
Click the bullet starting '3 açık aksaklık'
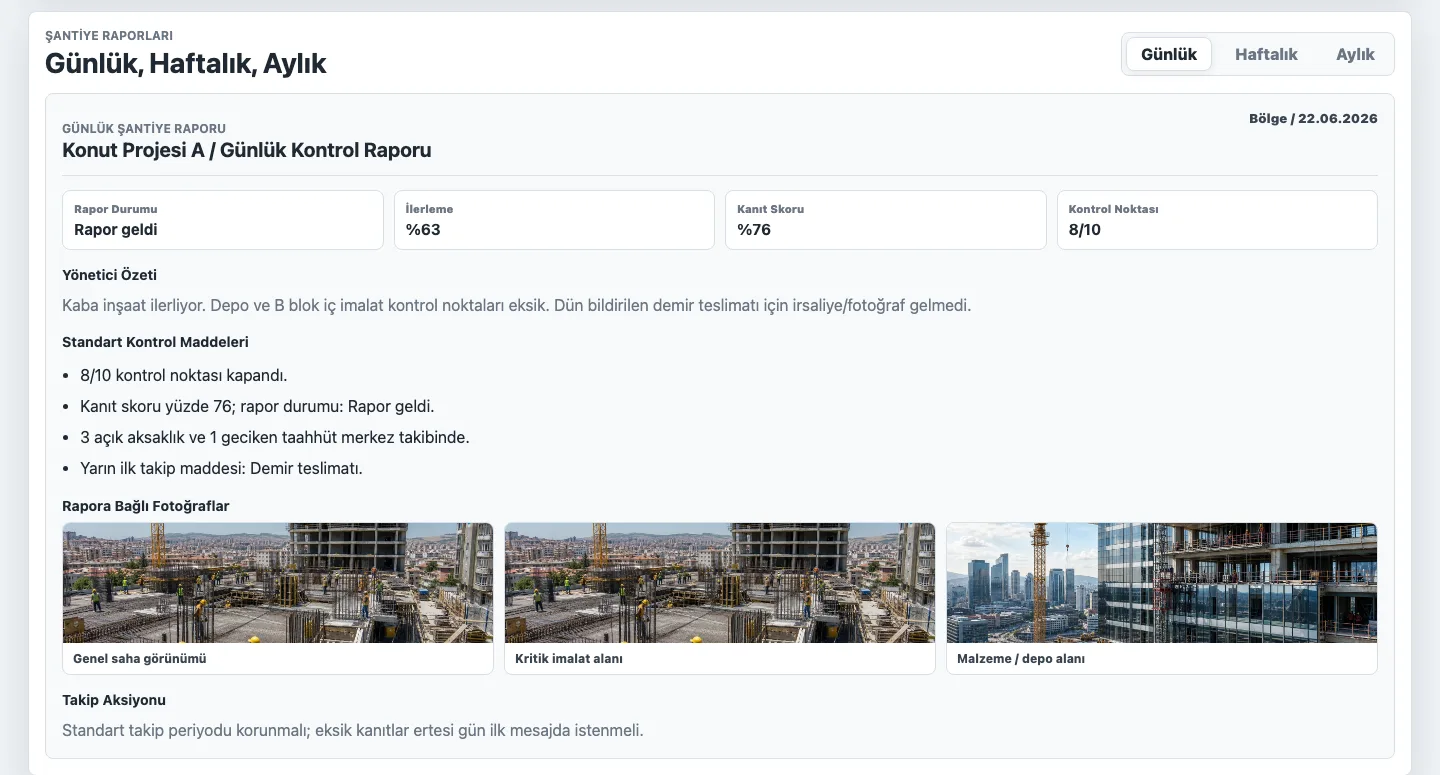tap(275, 437)
